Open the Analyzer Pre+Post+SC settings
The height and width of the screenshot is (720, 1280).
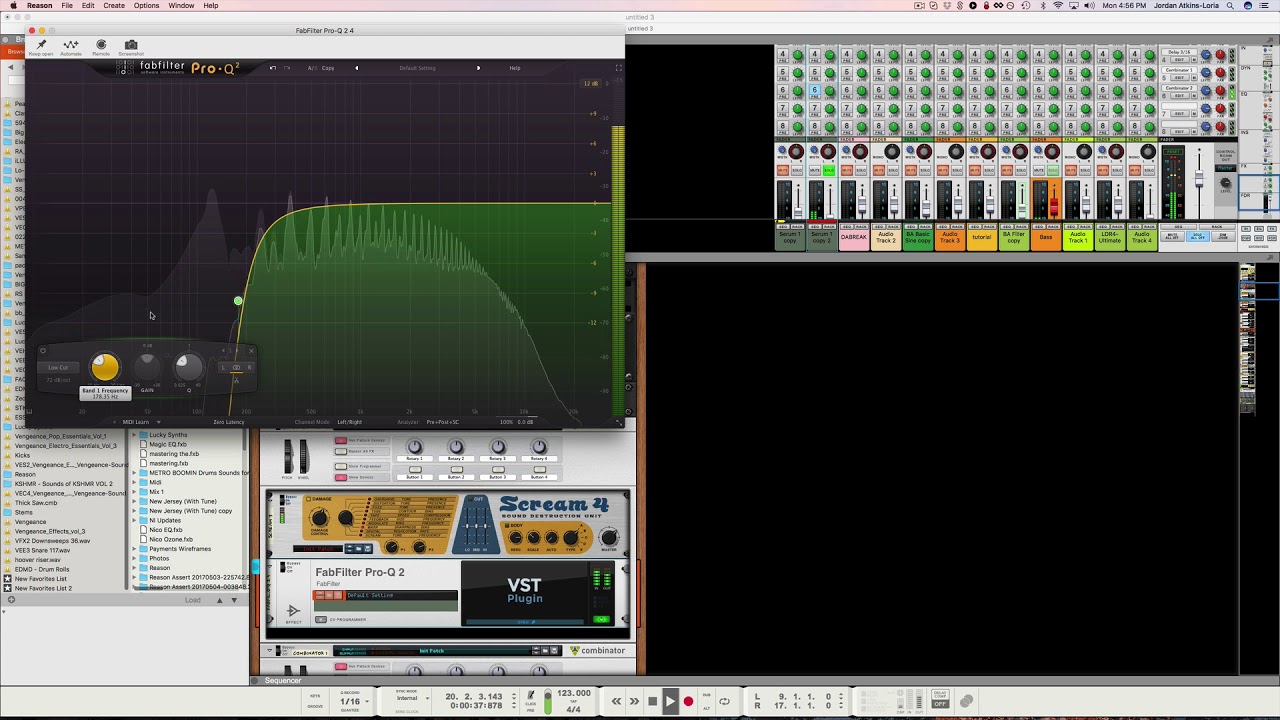pyautogui.click(x=442, y=422)
